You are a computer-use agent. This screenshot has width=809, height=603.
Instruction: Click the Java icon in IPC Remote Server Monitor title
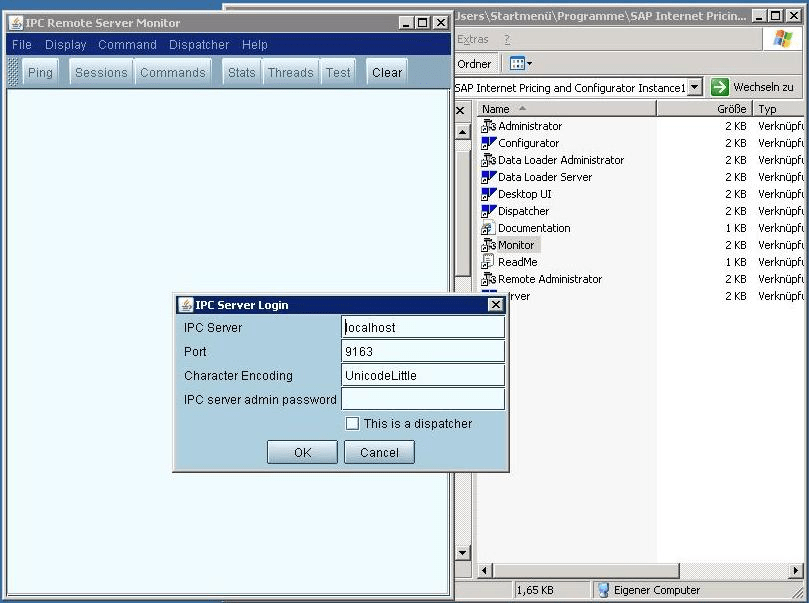(16, 23)
